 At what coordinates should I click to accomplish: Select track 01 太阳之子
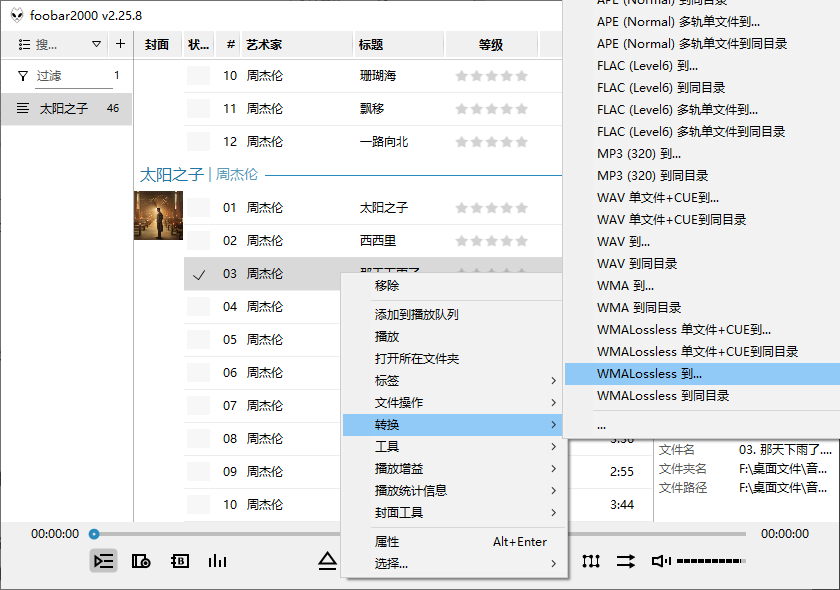pos(373,207)
